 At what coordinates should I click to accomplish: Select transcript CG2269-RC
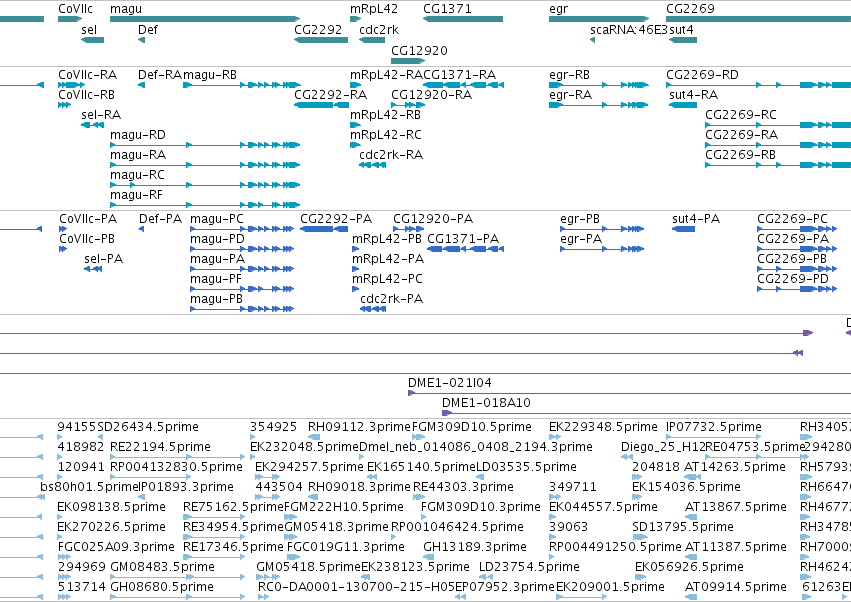click(x=741, y=115)
